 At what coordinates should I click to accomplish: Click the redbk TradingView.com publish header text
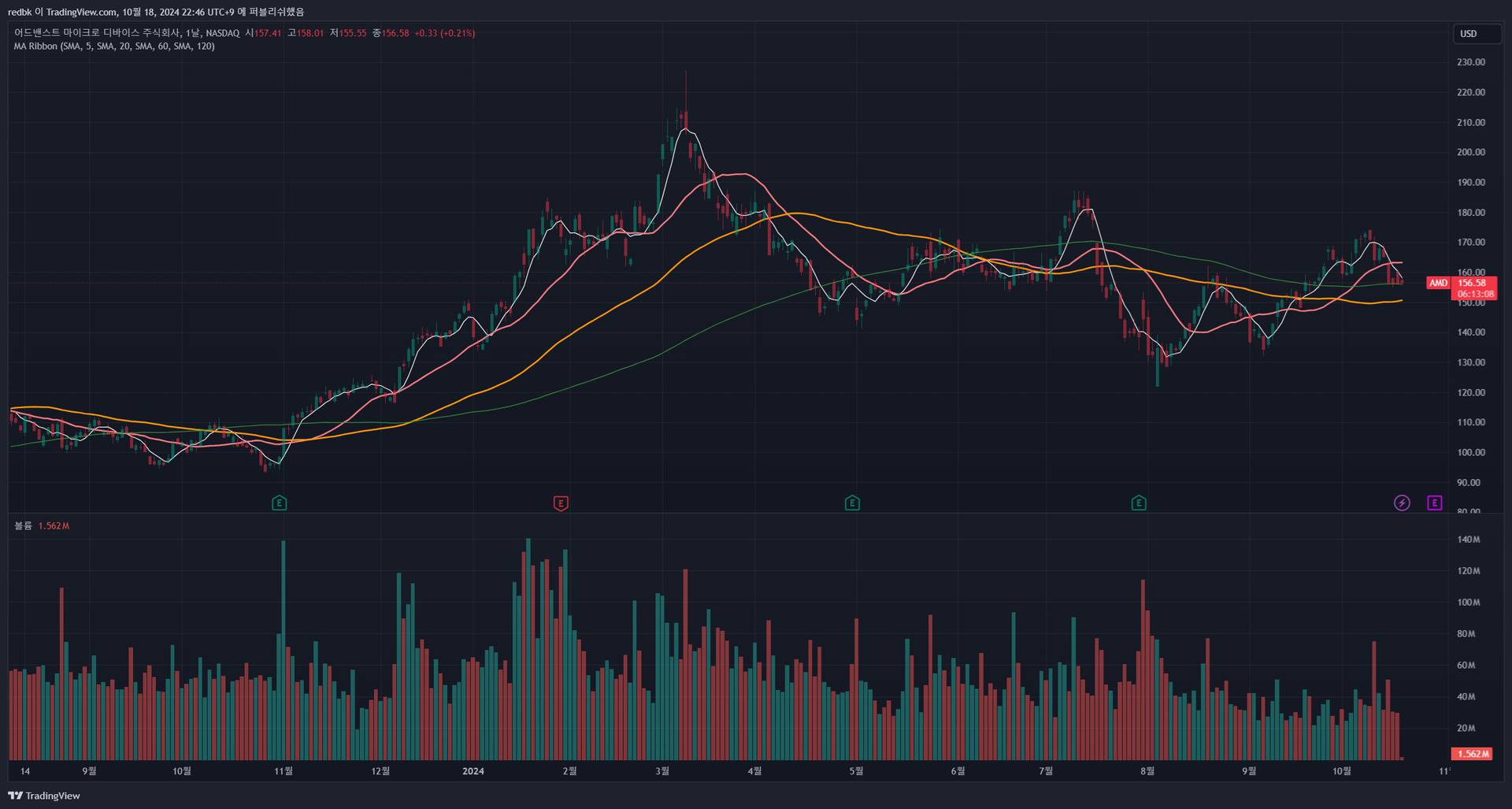pyautogui.click(x=156, y=12)
